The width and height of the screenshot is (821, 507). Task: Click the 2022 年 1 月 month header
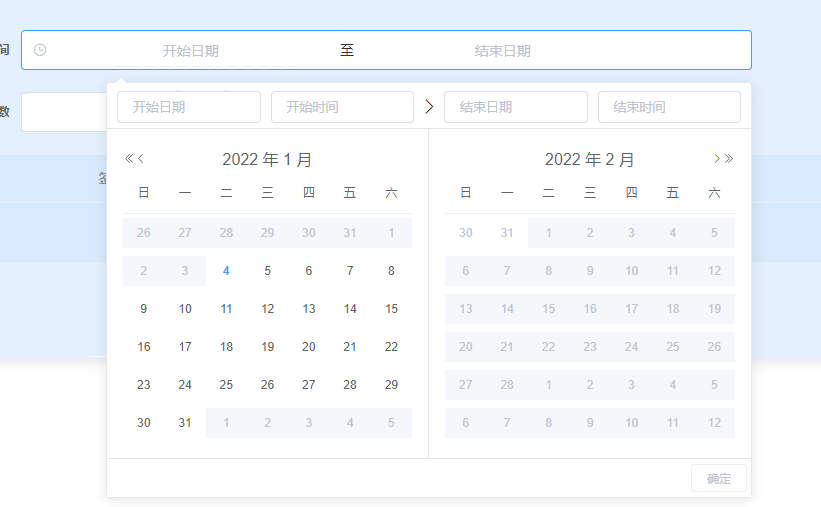point(267,159)
